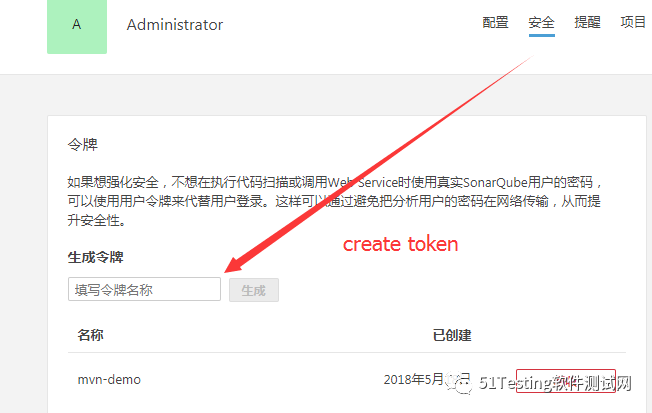Select the 安全 tab
The height and width of the screenshot is (413, 652).
point(541,22)
